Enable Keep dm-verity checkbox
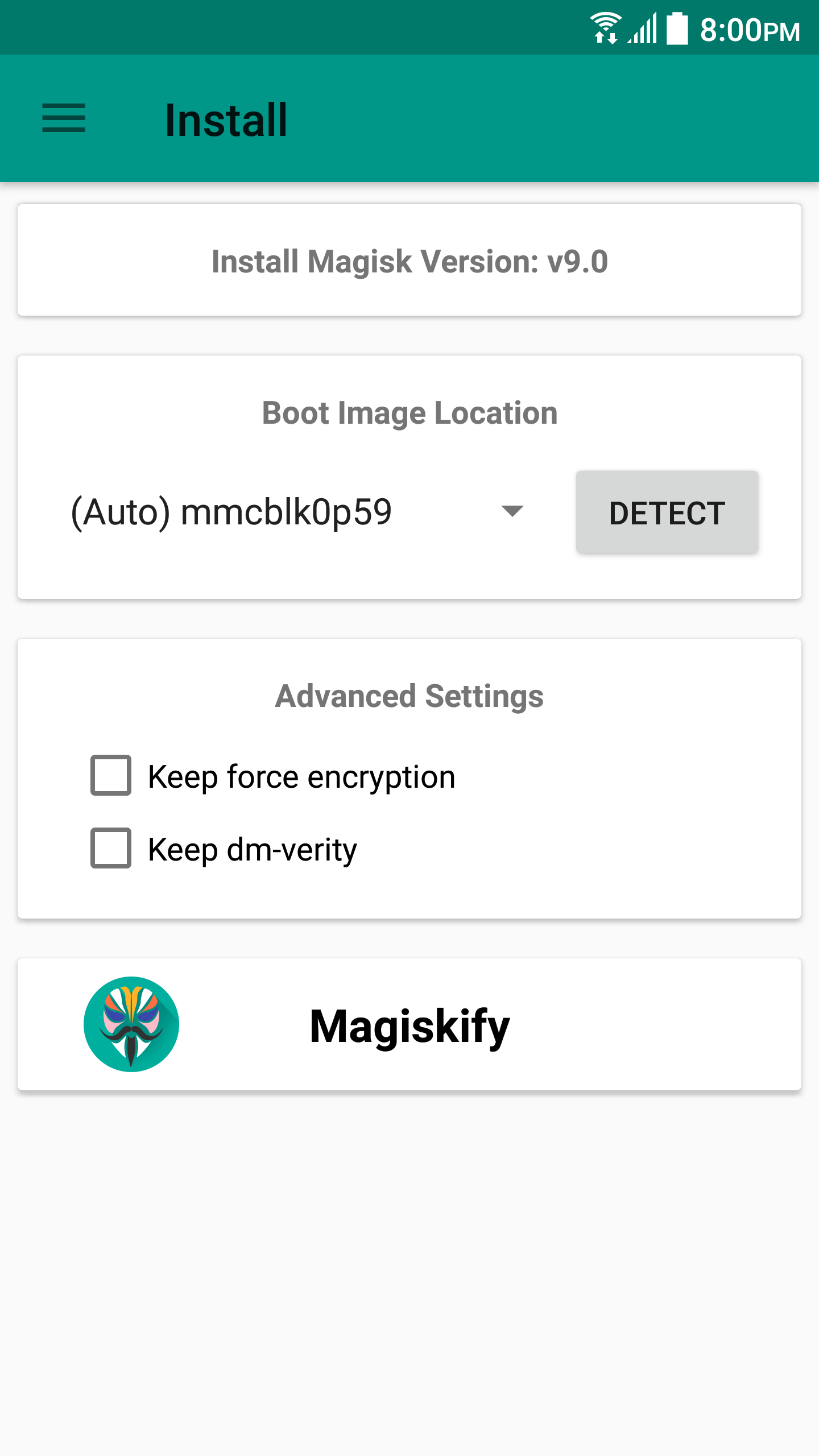Image resolution: width=819 pixels, height=1456 pixels. point(111,848)
